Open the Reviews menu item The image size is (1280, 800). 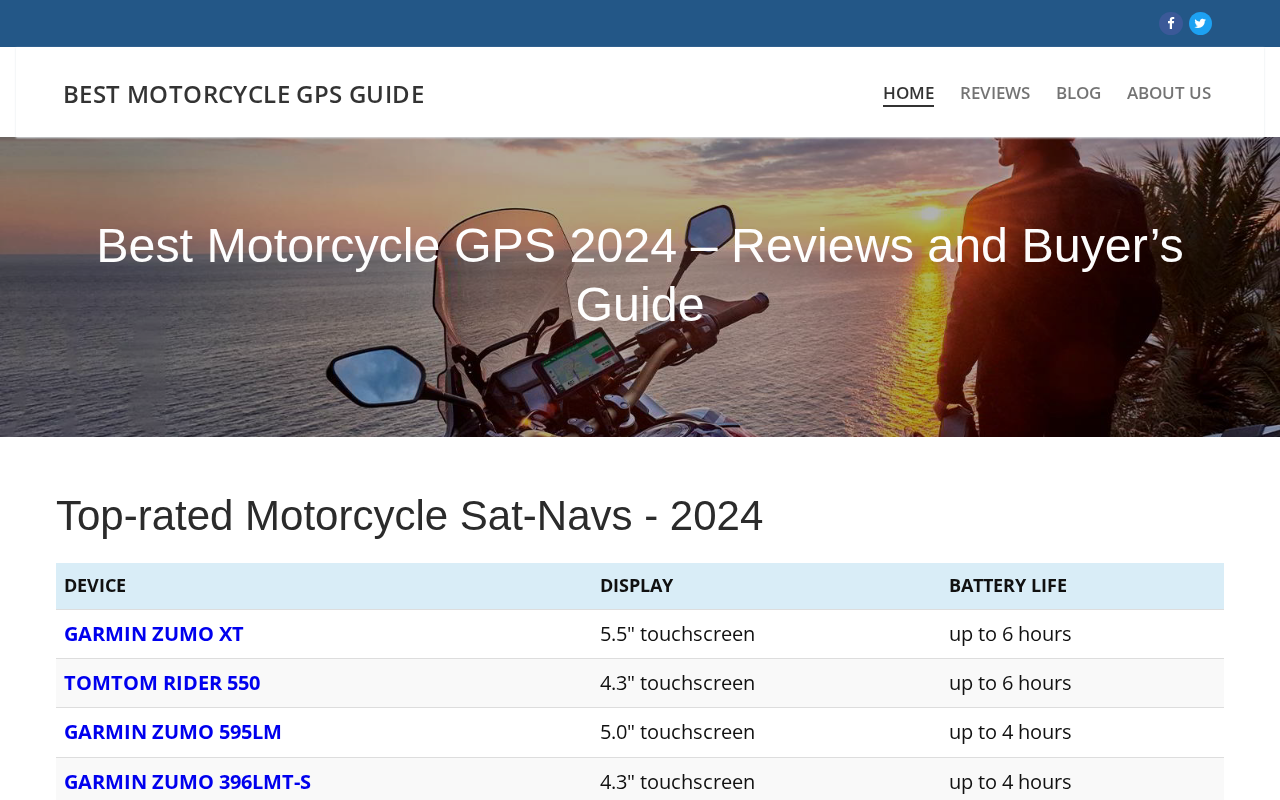coord(995,93)
